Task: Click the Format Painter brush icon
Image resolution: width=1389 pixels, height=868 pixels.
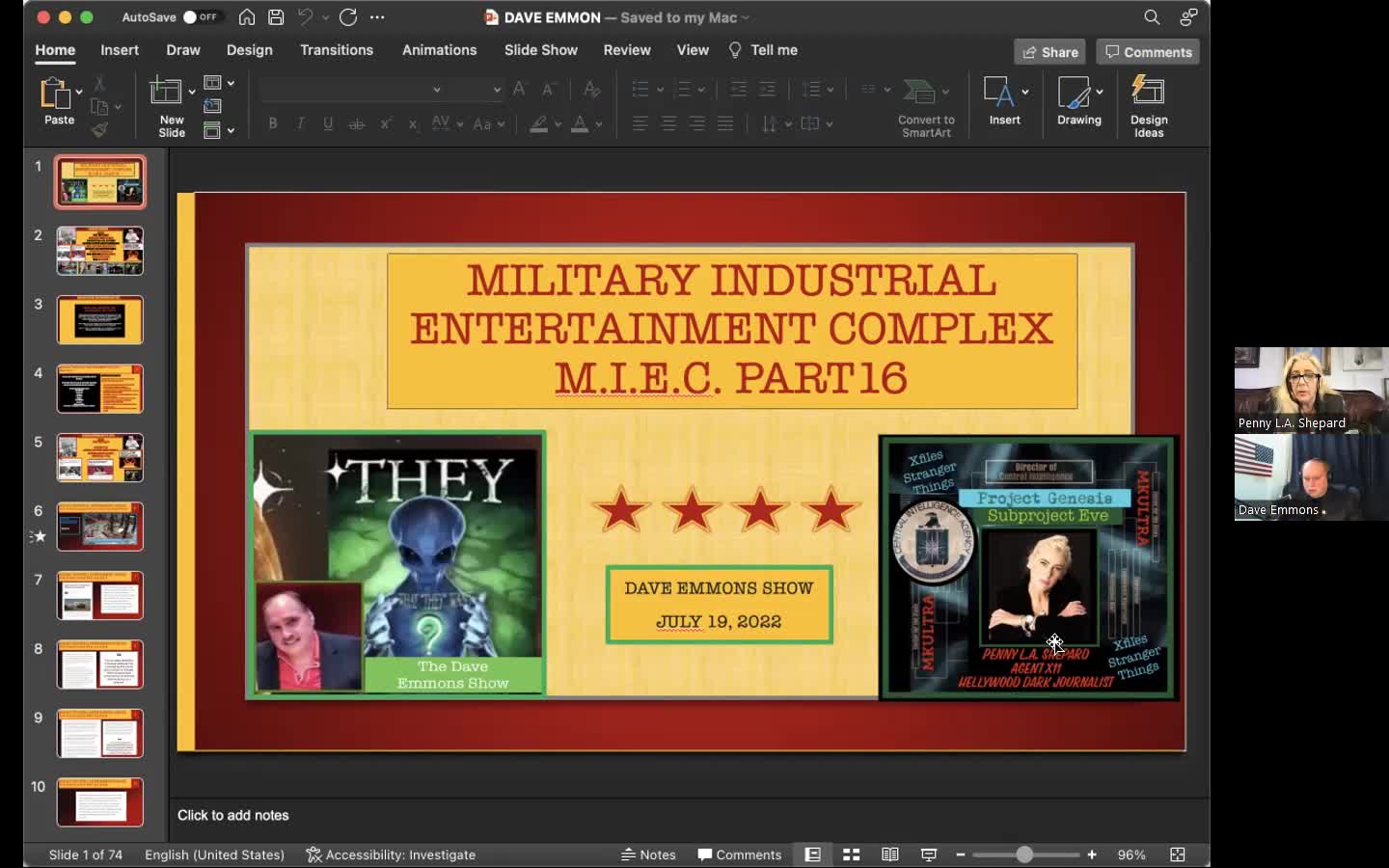Action: pyautogui.click(x=99, y=130)
